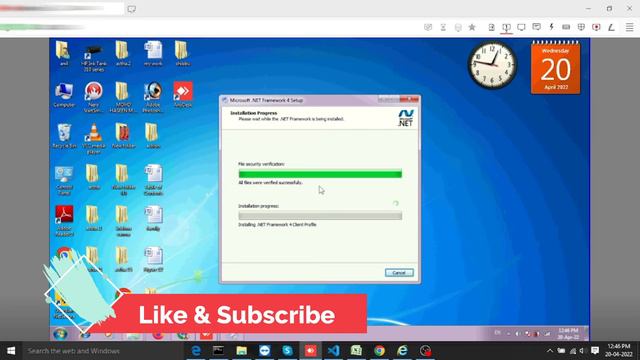Screen dimensions: 640x360
Task: Open Skype from the taskbar
Action: (287, 351)
